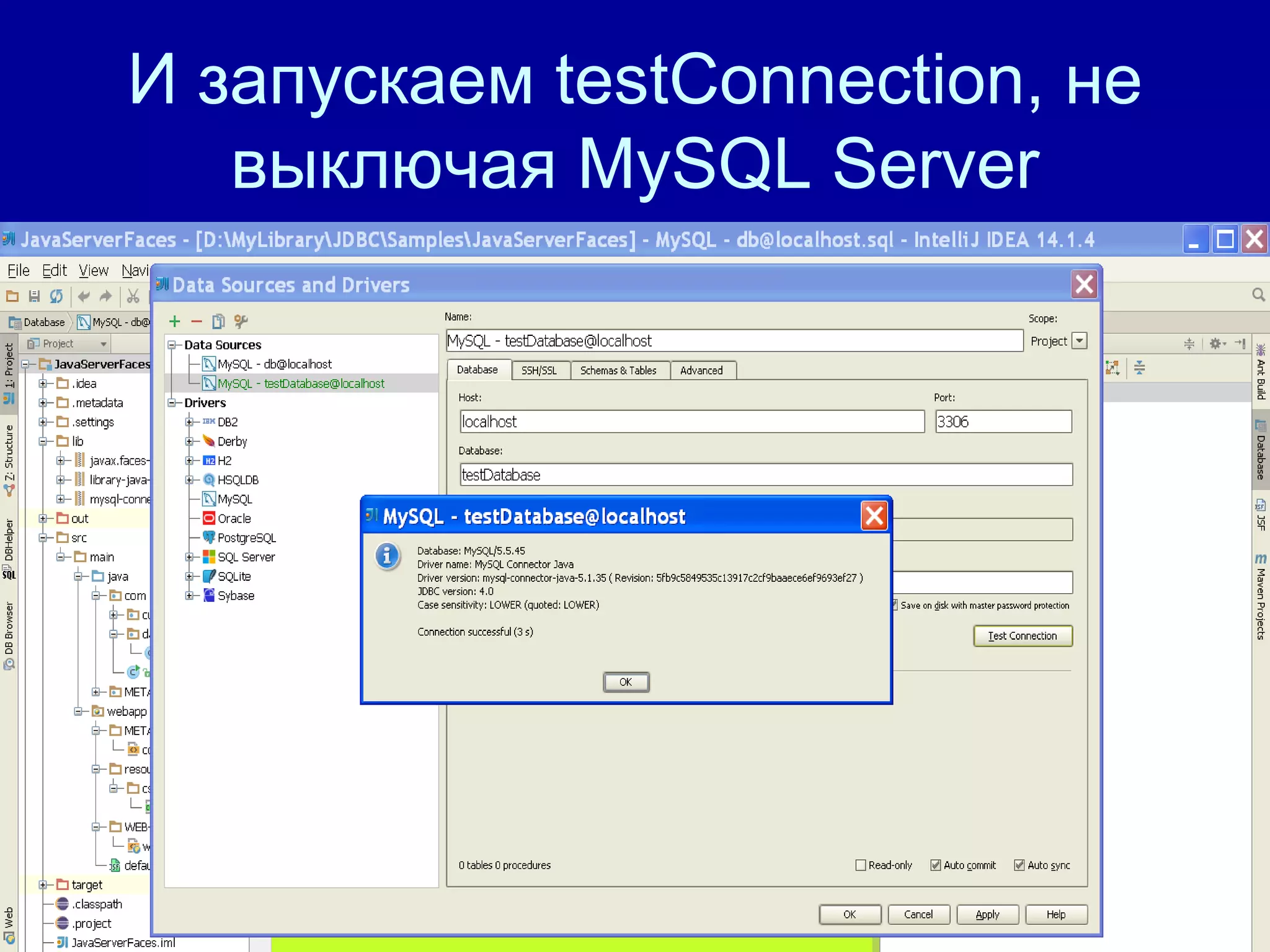Toggle the Read-only checkbox
Image resolution: width=1270 pixels, height=952 pixels.
pyautogui.click(x=861, y=865)
